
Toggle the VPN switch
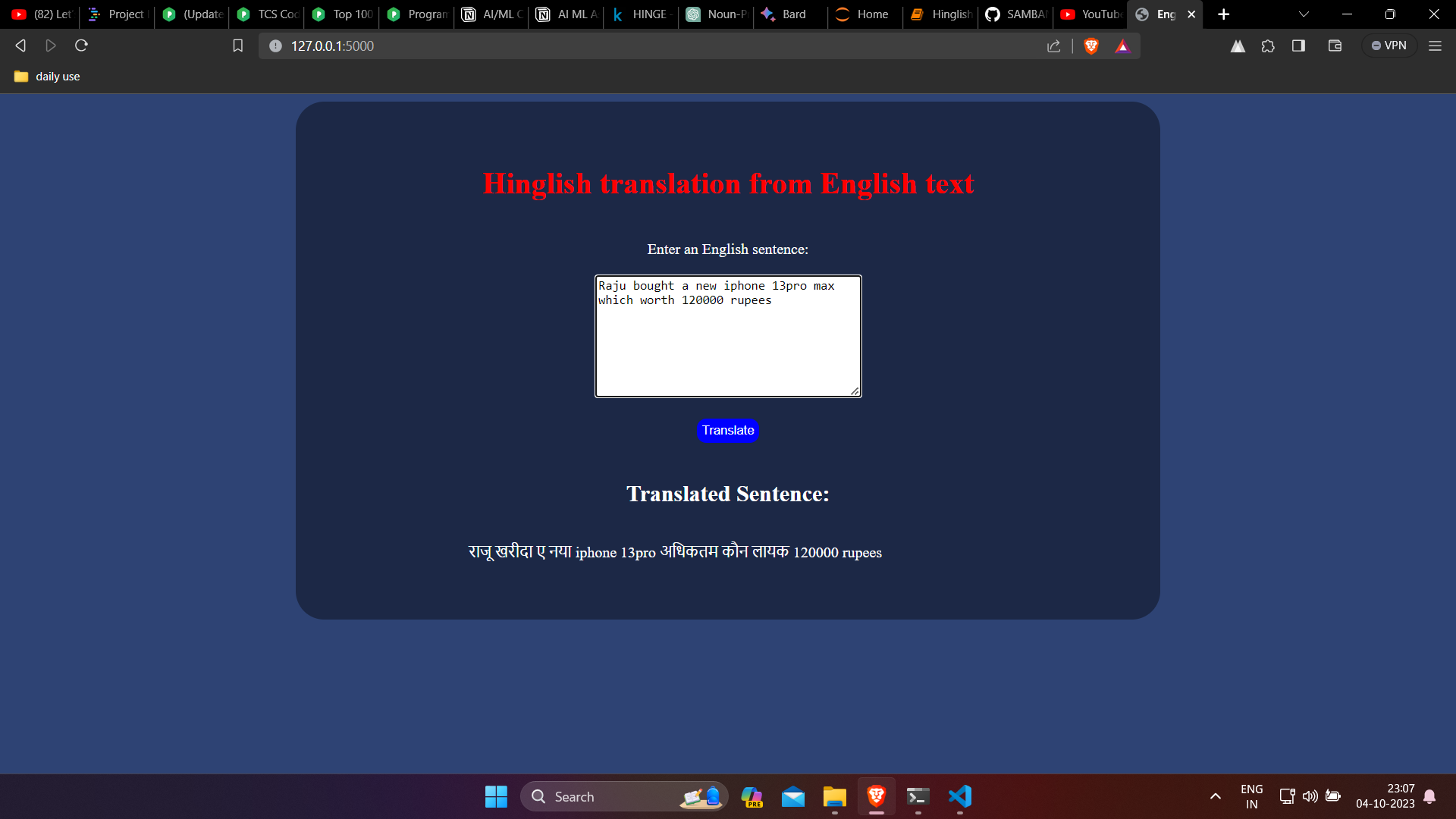(x=1389, y=45)
